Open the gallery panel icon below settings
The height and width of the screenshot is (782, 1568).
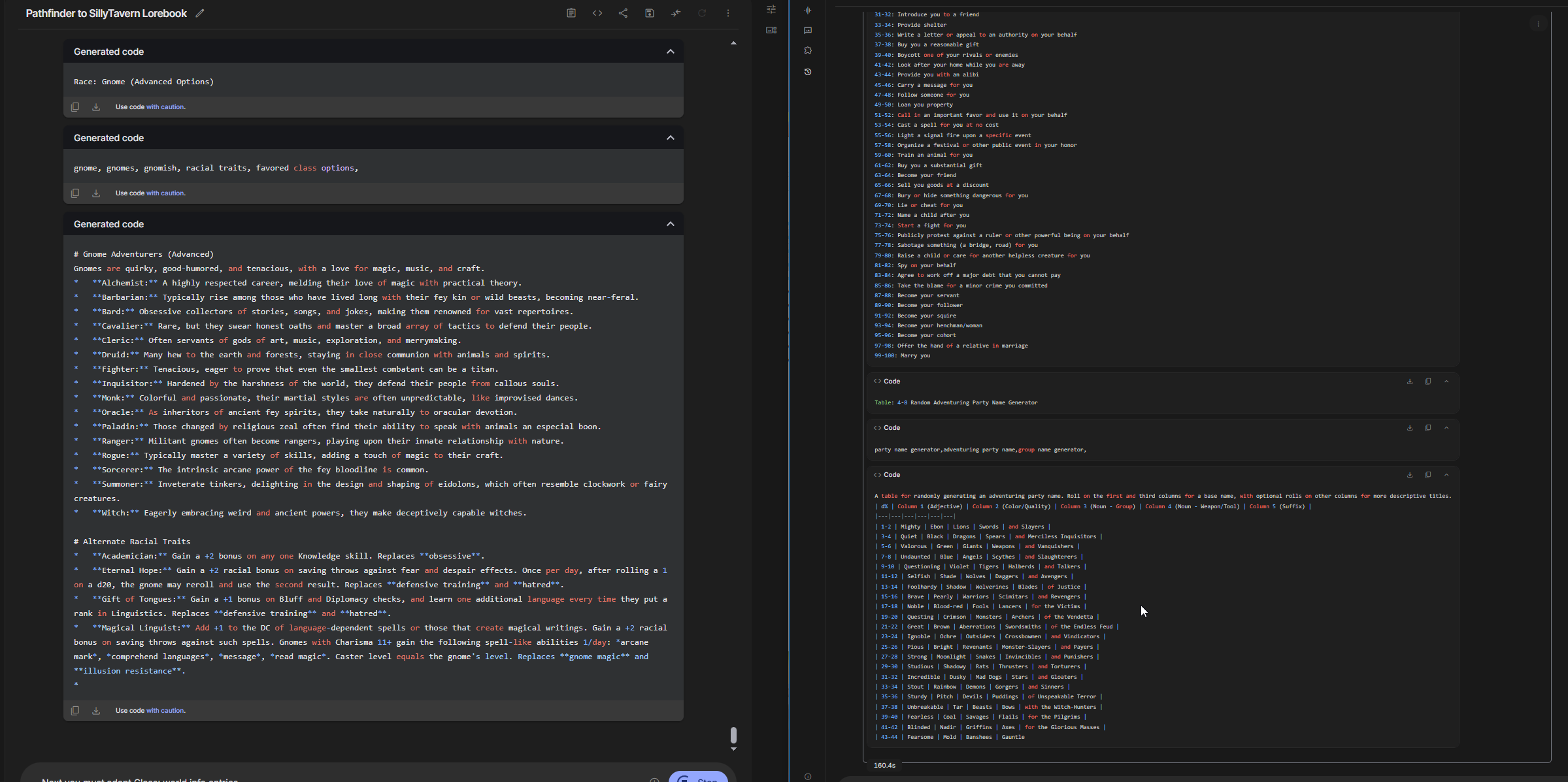771,30
